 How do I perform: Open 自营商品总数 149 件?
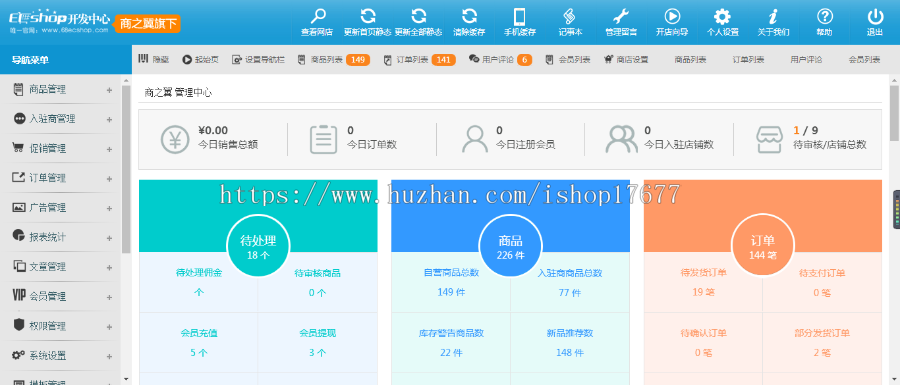tap(451, 282)
